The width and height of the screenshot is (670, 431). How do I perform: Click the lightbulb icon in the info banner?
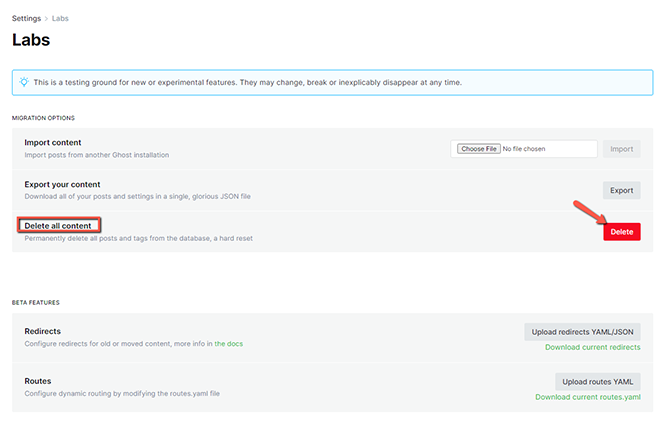tap(24, 82)
